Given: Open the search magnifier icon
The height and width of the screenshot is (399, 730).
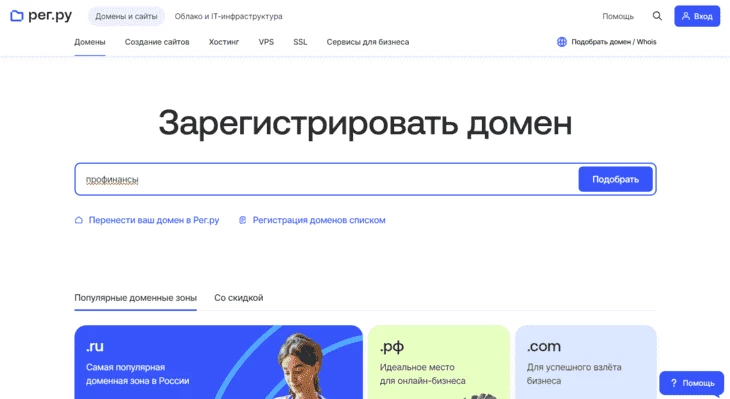Looking at the screenshot, I should pos(657,16).
